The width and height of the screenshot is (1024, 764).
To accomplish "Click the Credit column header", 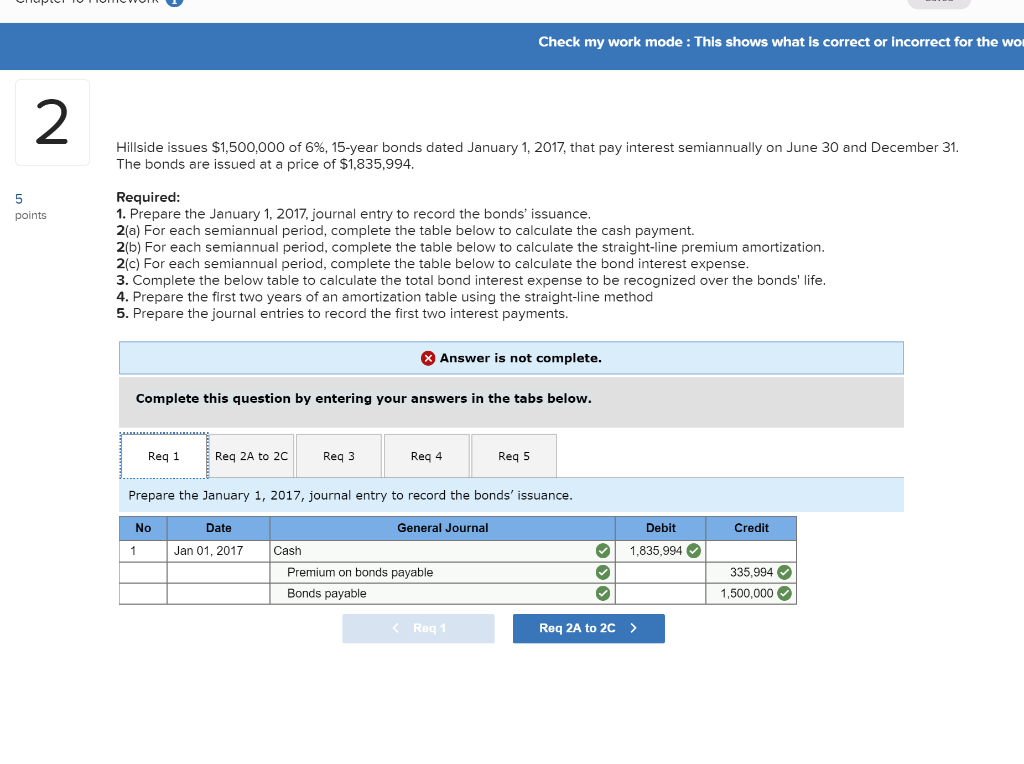I will pyautogui.click(x=751, y=528).
